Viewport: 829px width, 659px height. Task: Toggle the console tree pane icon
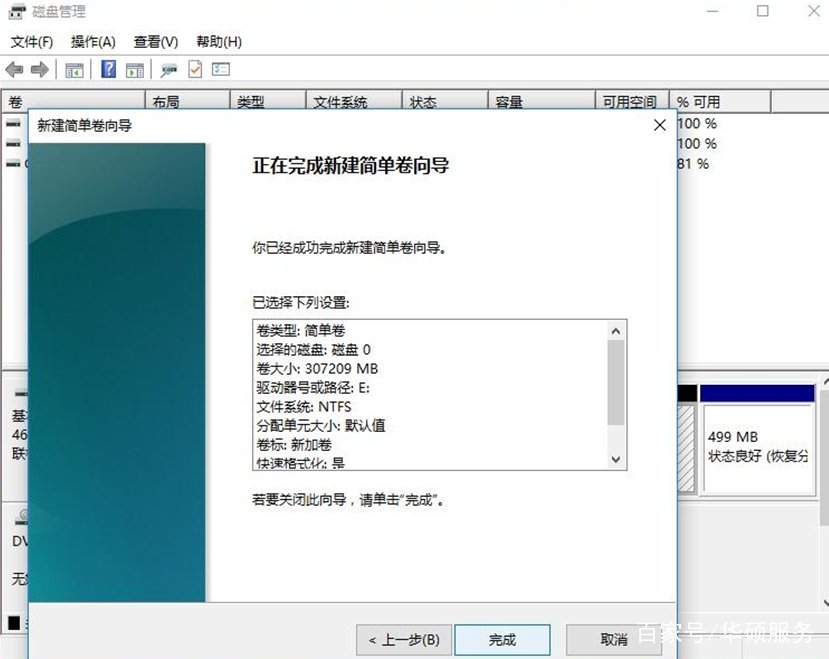click(74, 69)
